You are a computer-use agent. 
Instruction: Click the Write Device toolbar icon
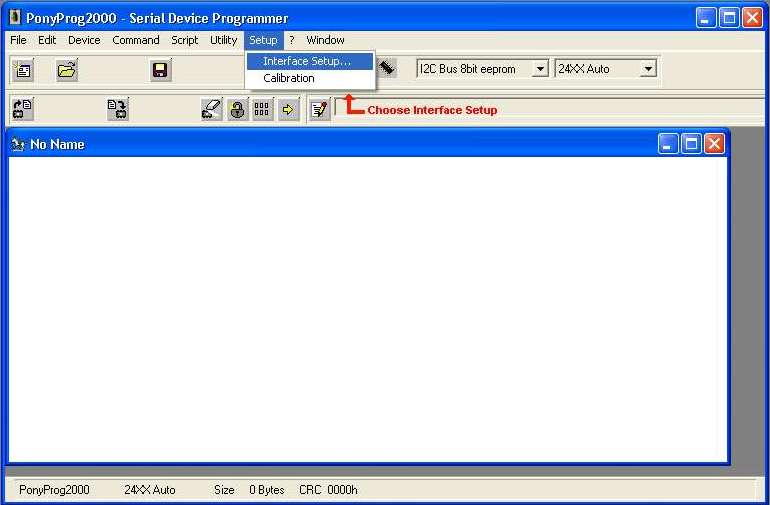pyautogui.click(x=117, y=110)
